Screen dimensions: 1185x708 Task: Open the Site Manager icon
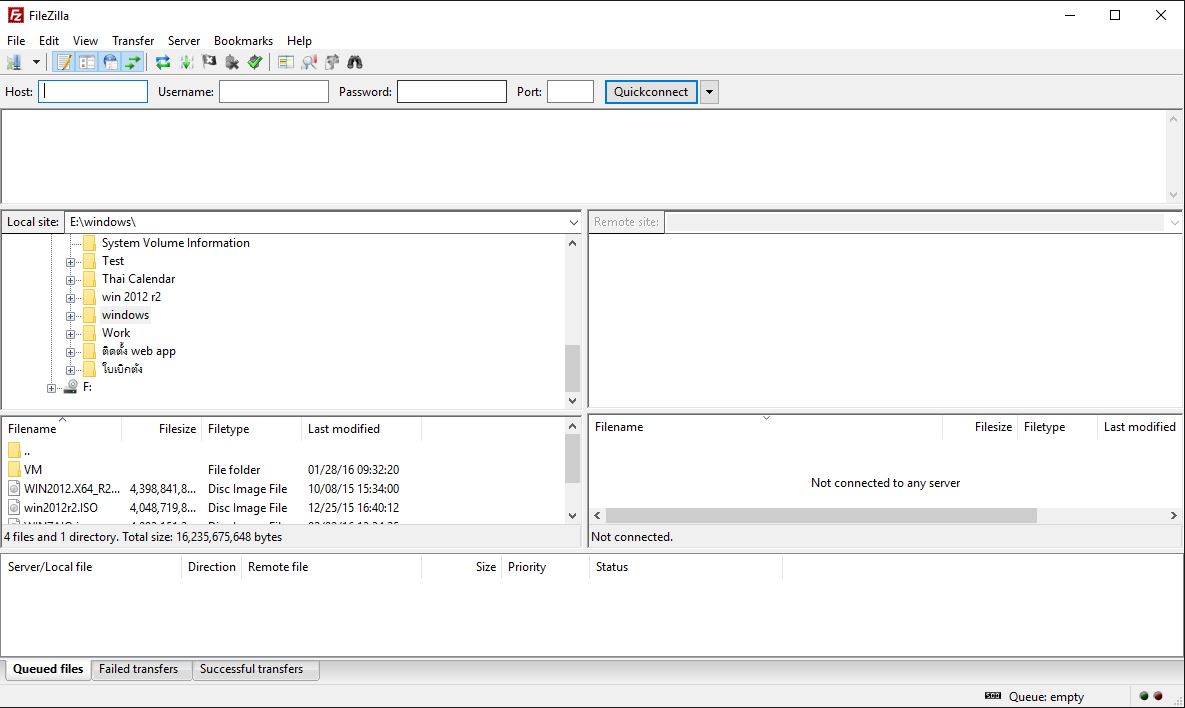coord(14,62)
